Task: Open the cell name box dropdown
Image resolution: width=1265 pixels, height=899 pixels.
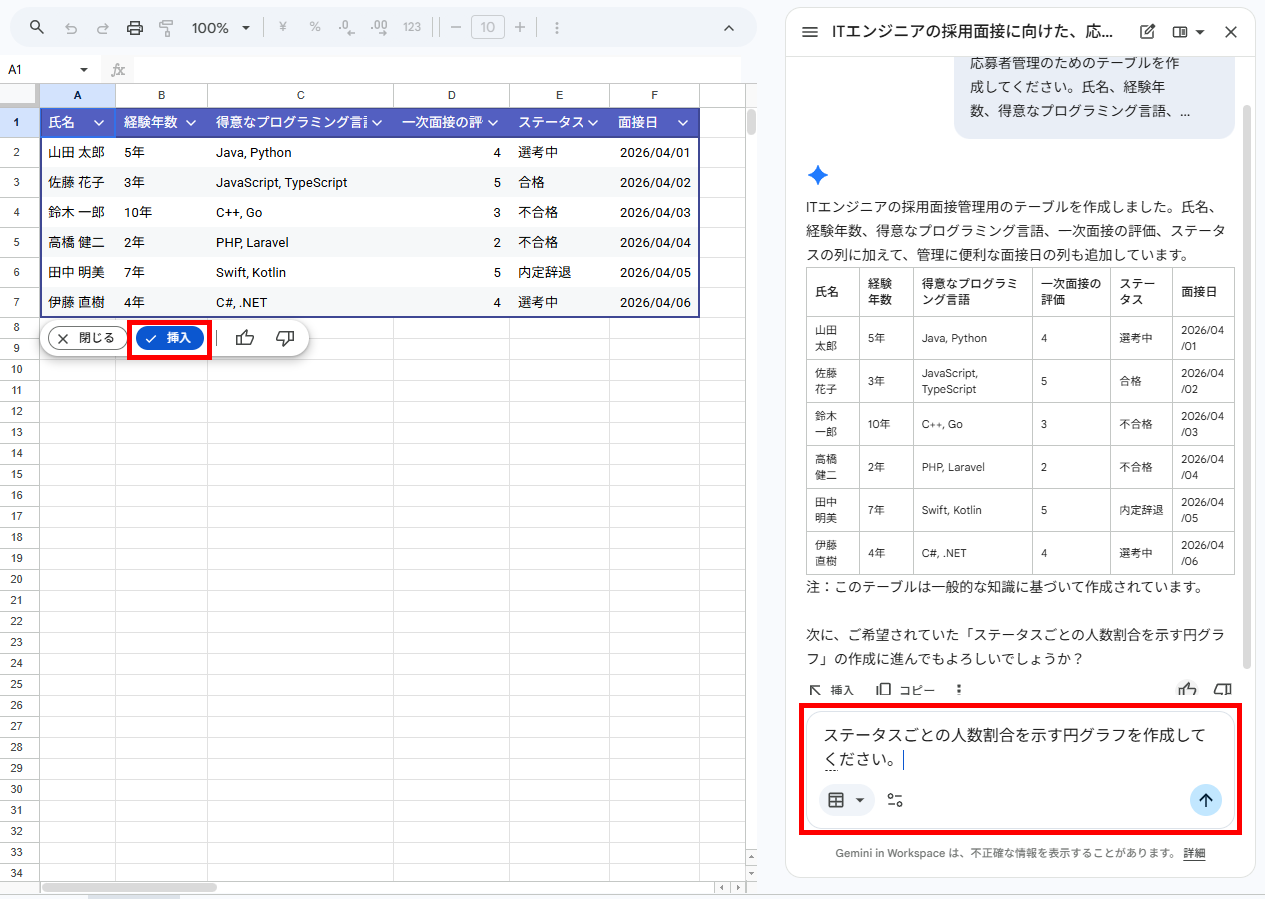Action: 84,70
